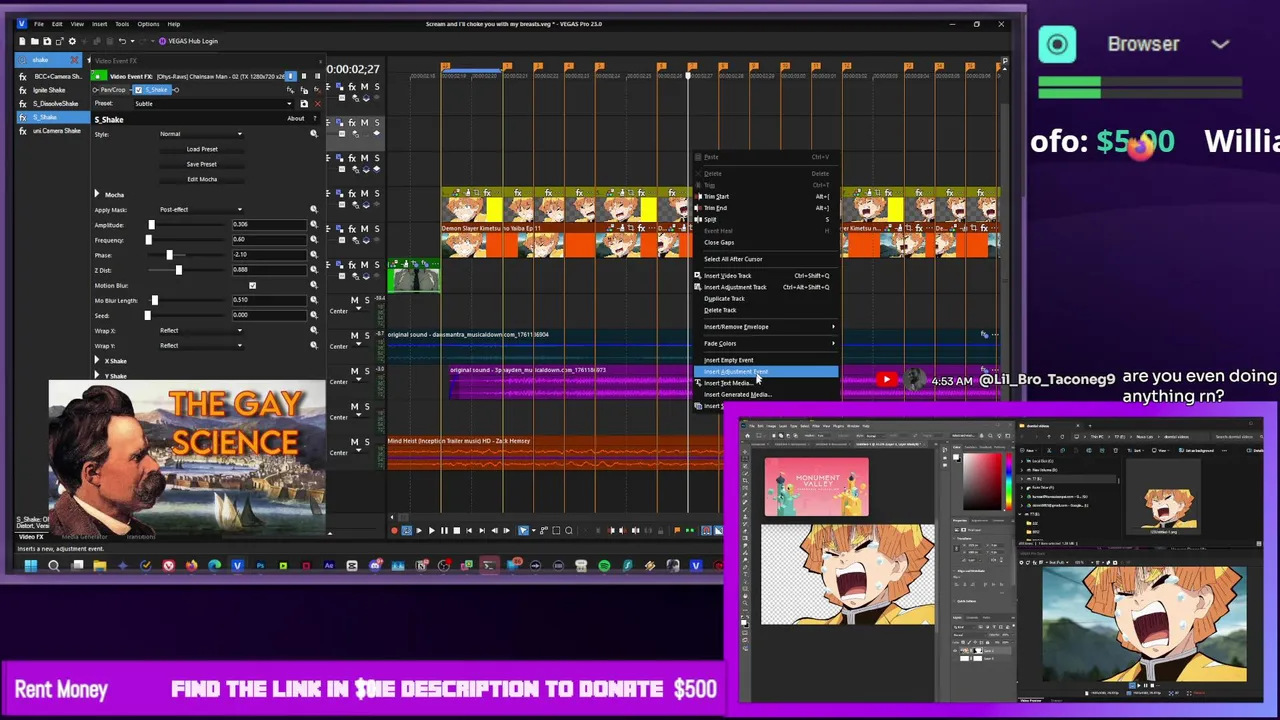Viewport: 1280px width, 720px height.
Task: Open the Options menu
Action: [148, 24]
